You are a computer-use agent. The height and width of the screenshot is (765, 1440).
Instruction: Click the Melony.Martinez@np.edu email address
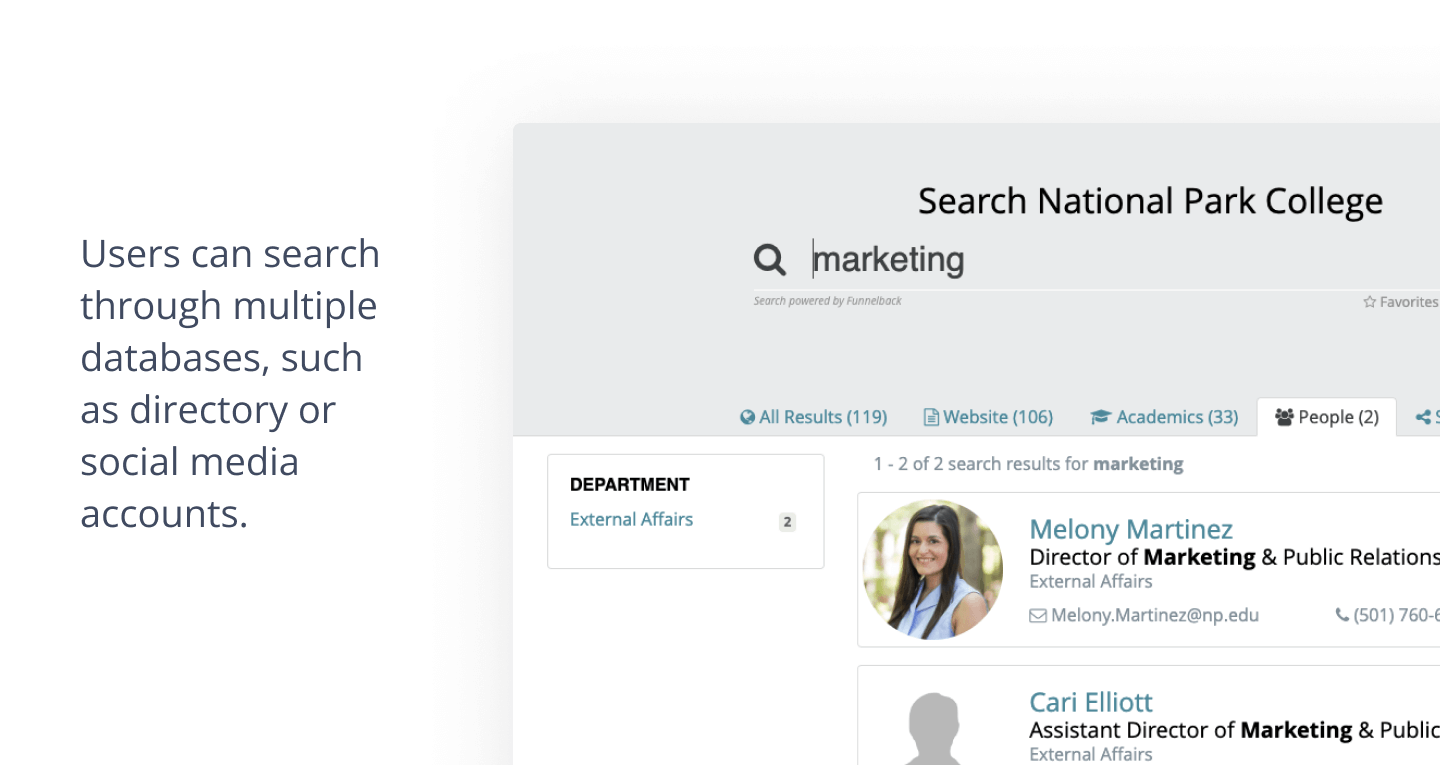[x=1155, y=615]
